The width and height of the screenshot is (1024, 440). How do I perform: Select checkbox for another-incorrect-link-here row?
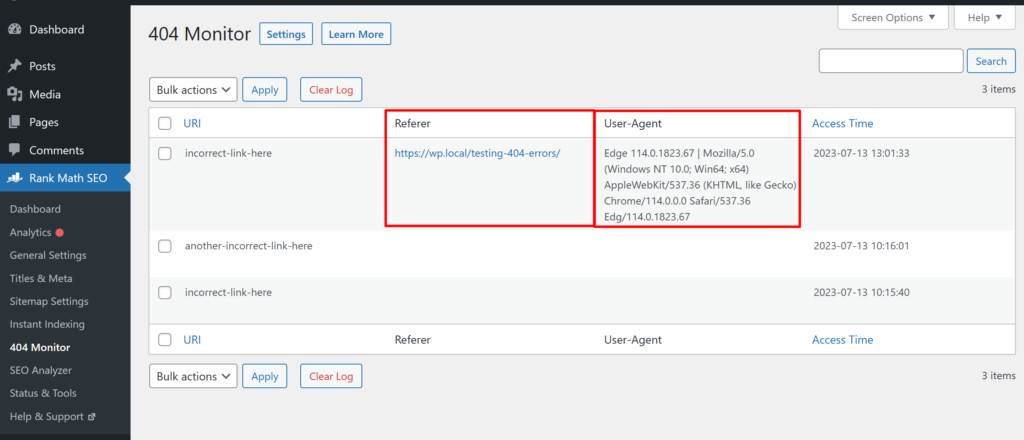(165, 246)
